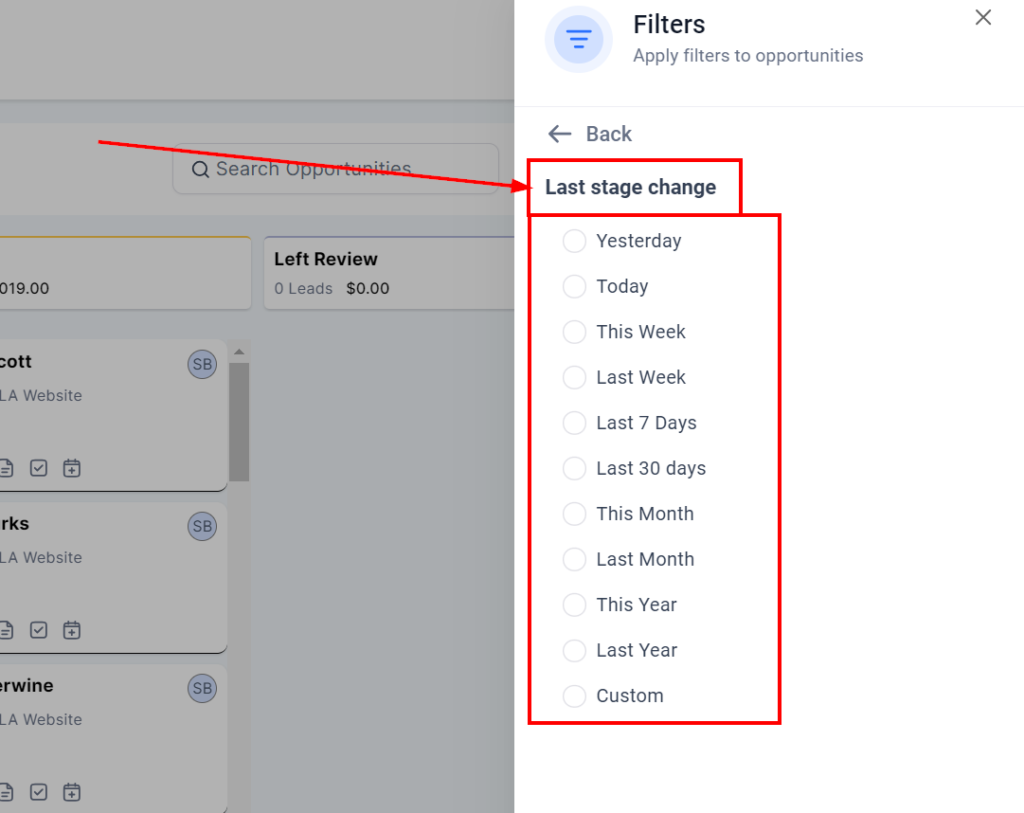Viewport: 1024px width, 813px height.
Task: Select the Yesterday radio option
Action: (574, 241)
